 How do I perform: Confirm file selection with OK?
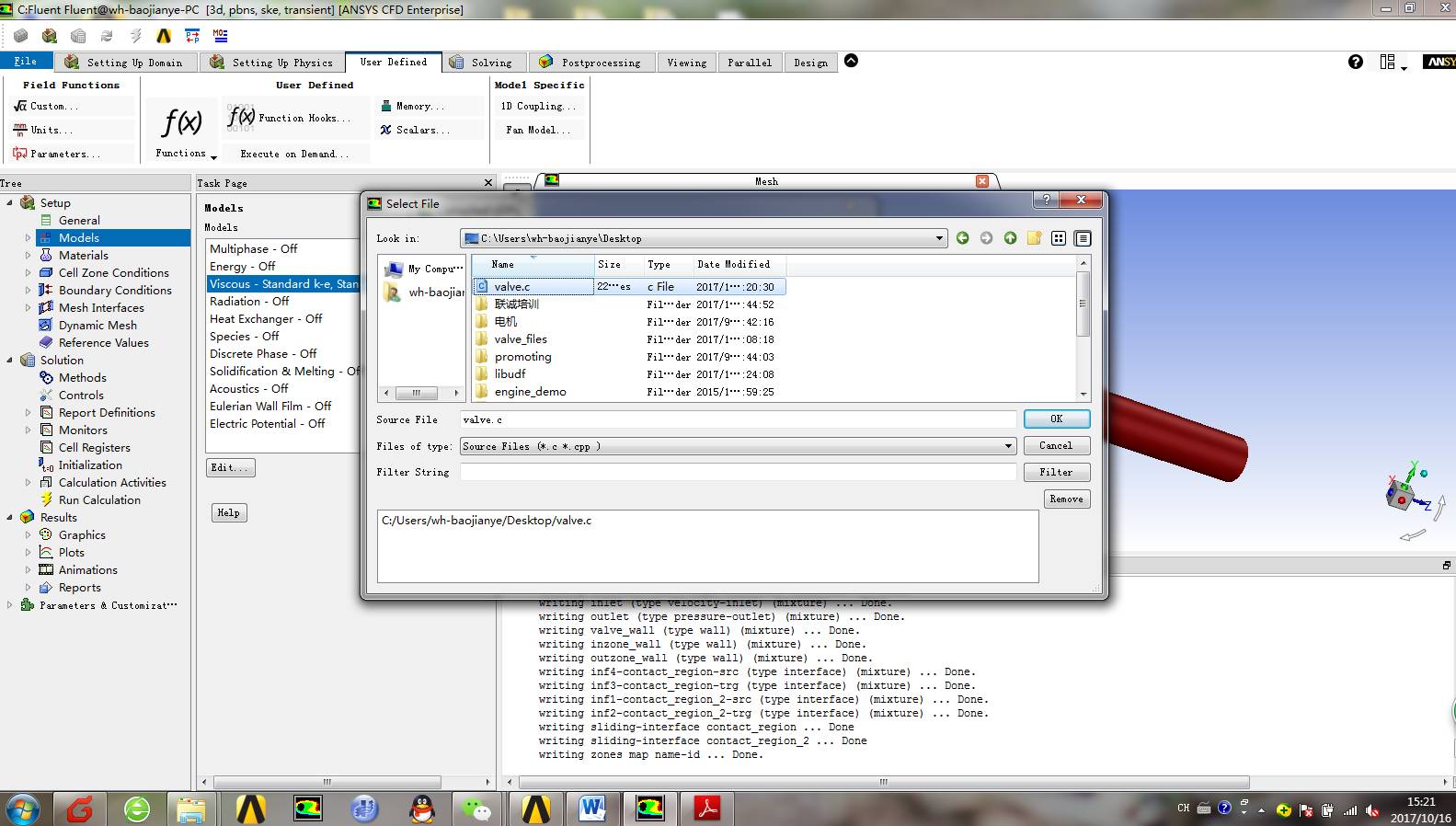pyautogui.click(x=1057, y=419)
